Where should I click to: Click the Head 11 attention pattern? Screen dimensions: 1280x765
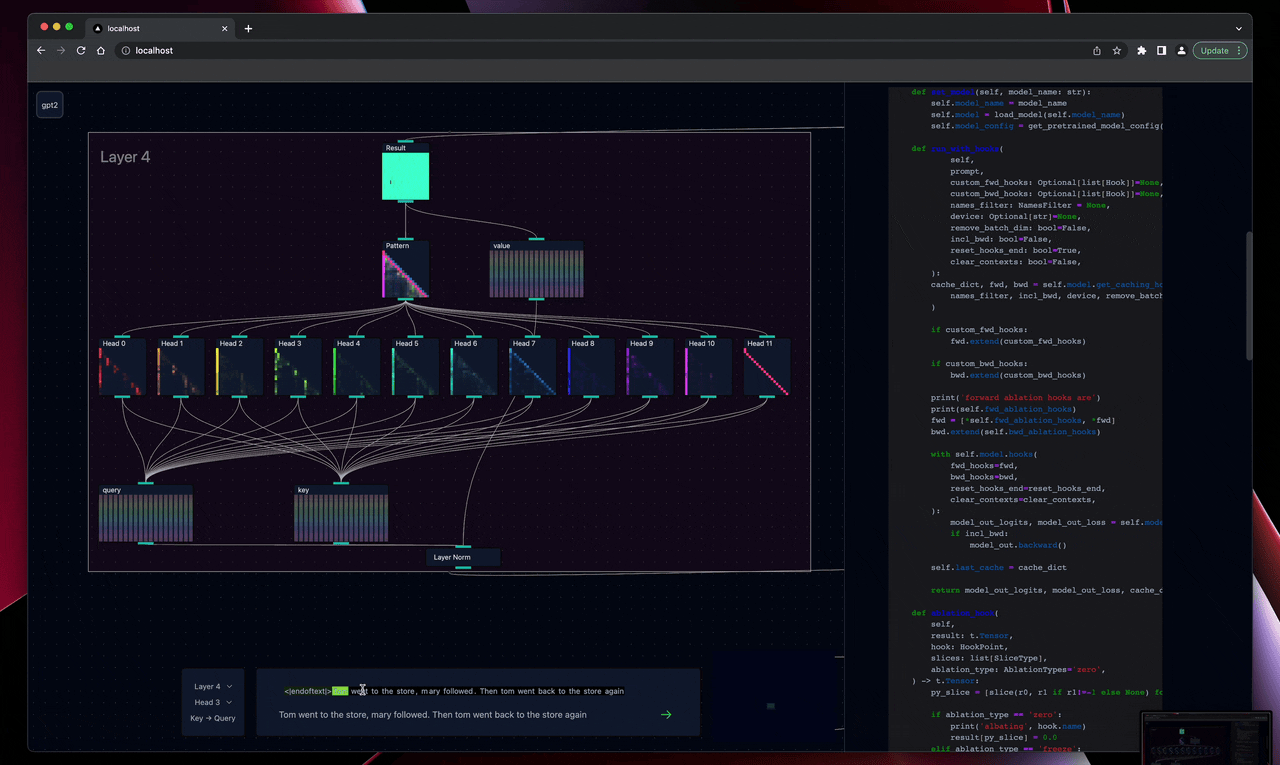[766, 371]
